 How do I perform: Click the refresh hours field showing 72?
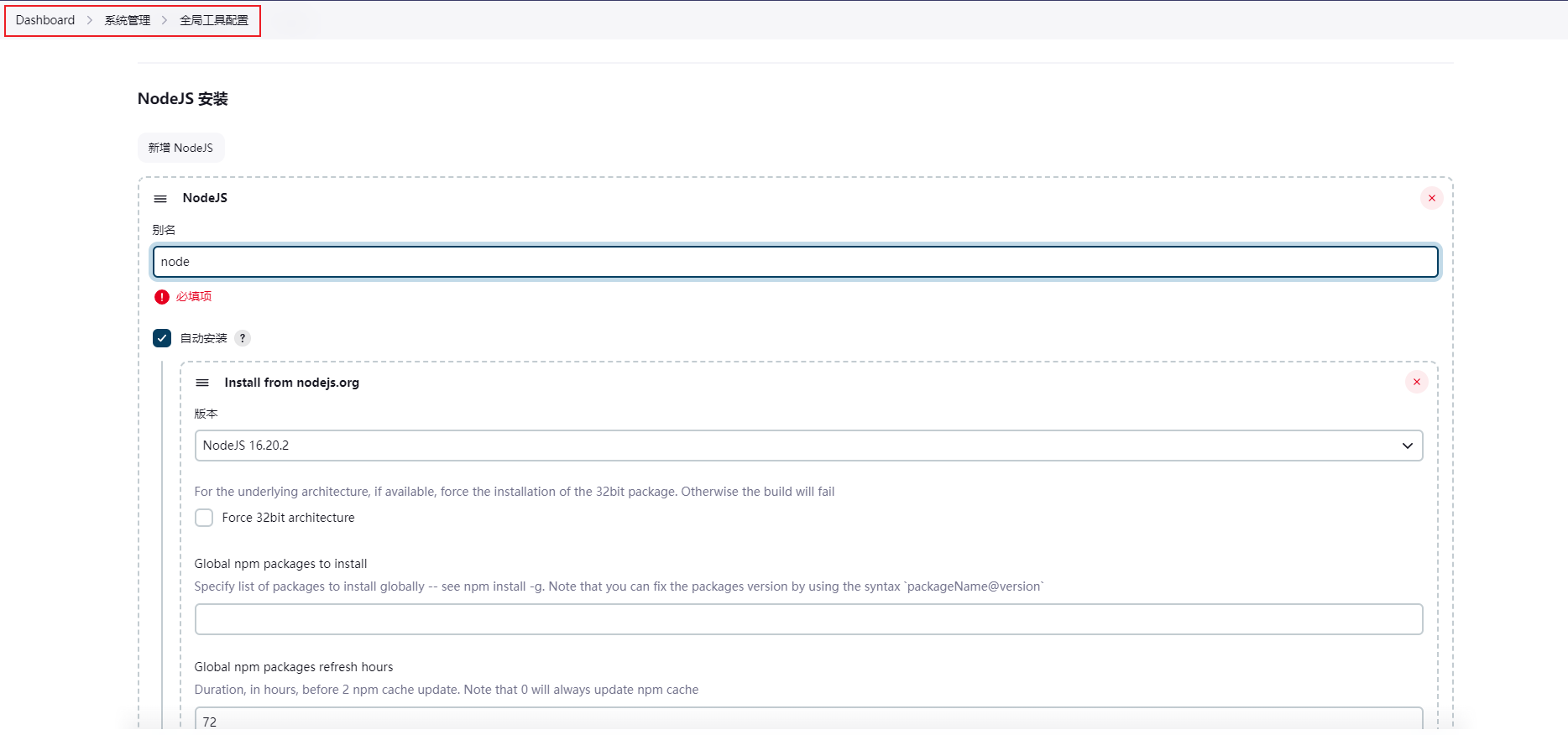(x=809, y=719)
